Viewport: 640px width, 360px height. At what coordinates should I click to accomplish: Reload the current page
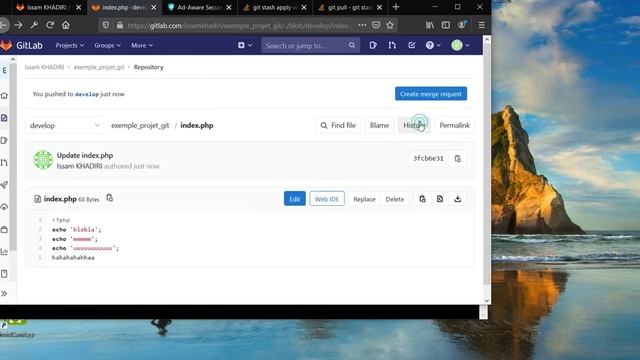(x=50, y=25)
